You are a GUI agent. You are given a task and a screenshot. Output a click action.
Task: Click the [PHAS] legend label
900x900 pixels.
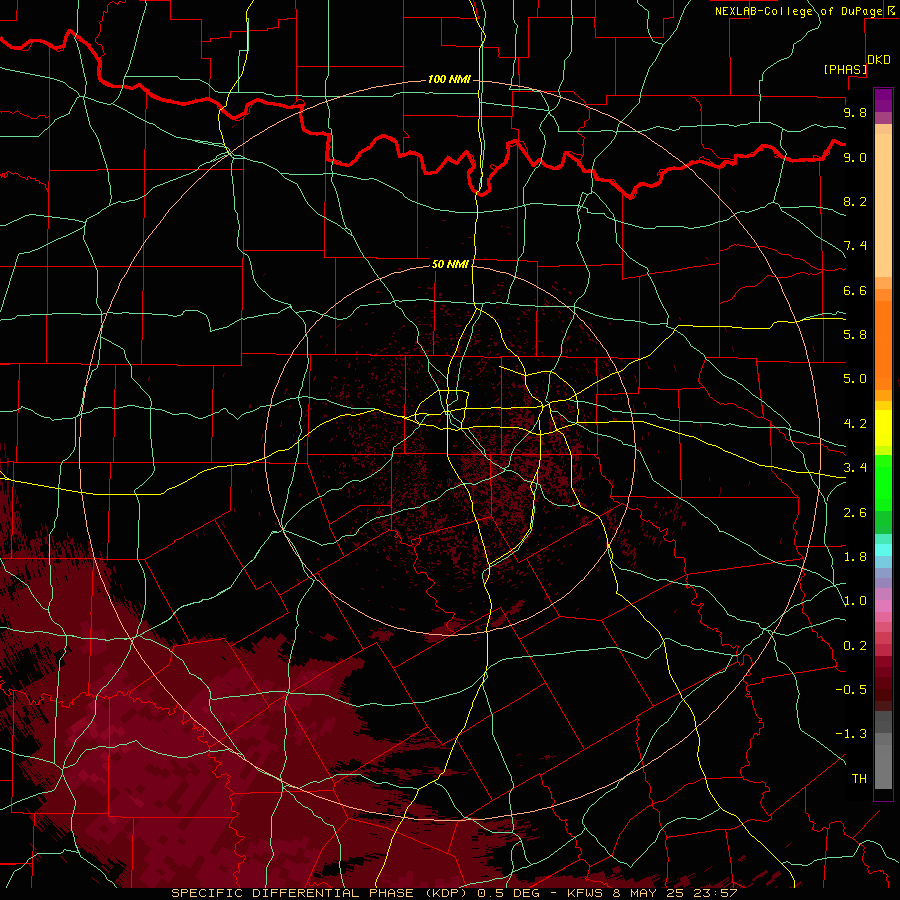[x=845, y=69]
